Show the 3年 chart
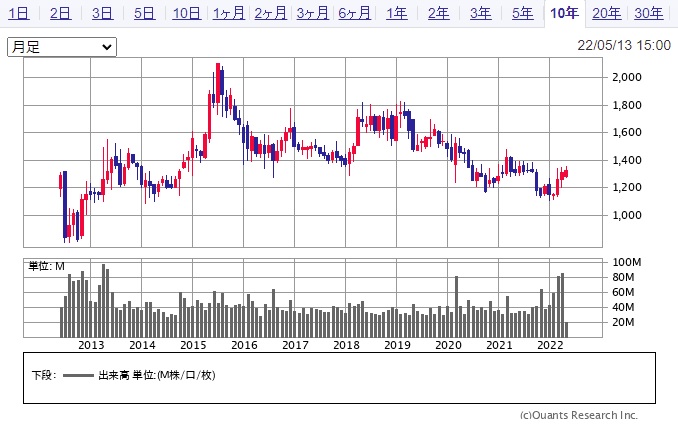This screenshot has width=678, height=425. 480,13
